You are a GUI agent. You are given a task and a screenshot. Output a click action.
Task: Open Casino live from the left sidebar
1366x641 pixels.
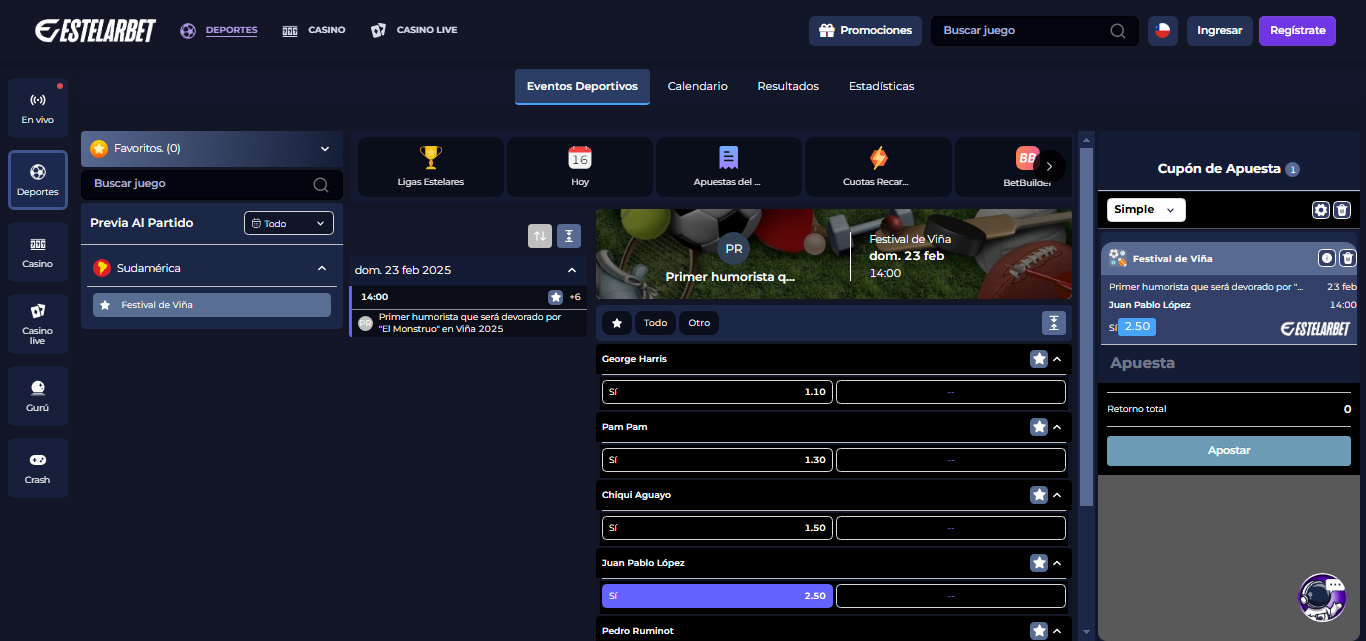[x=38, y=324]
